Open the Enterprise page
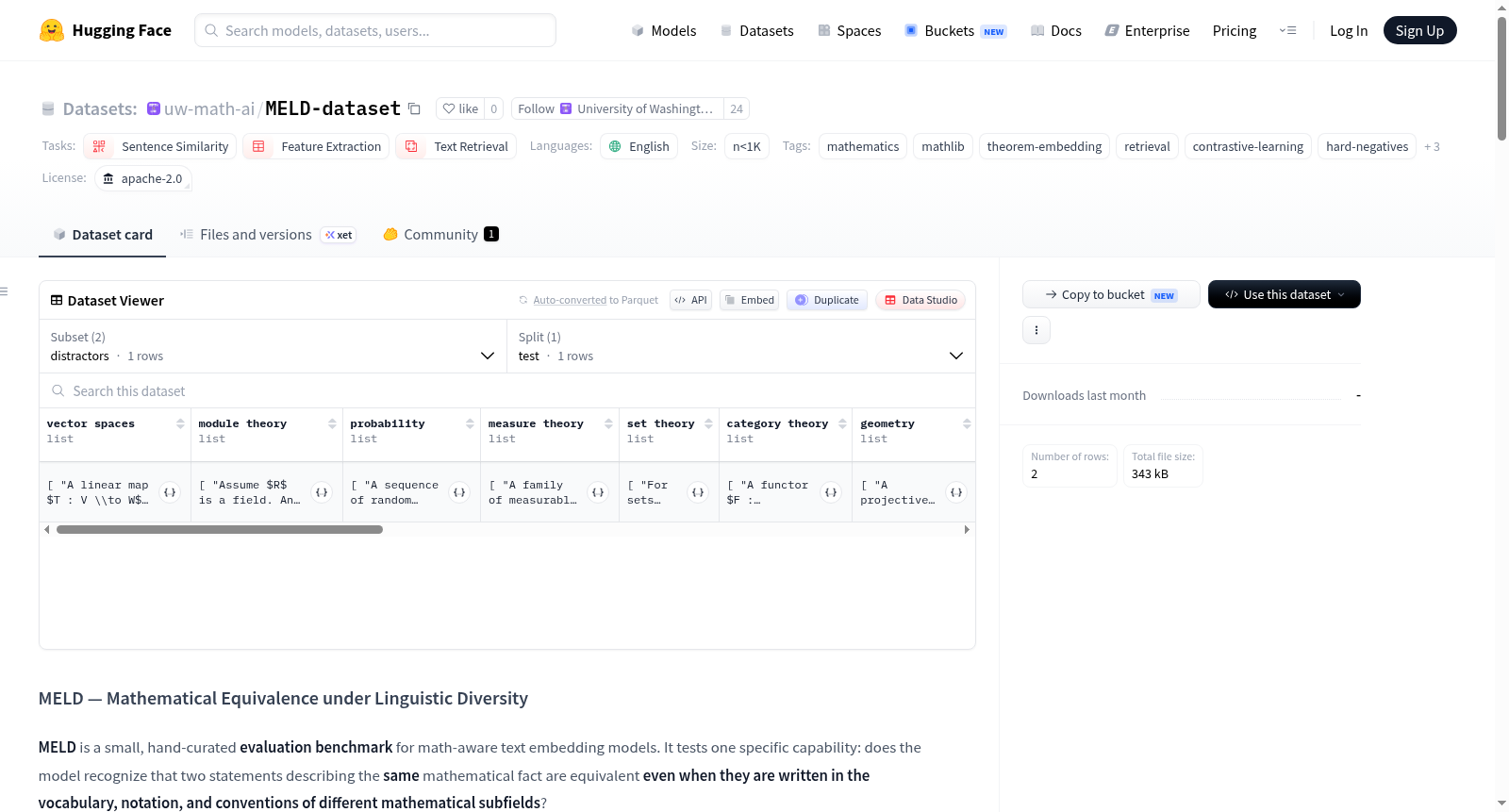1509x812 pixels. point(1147,31)
